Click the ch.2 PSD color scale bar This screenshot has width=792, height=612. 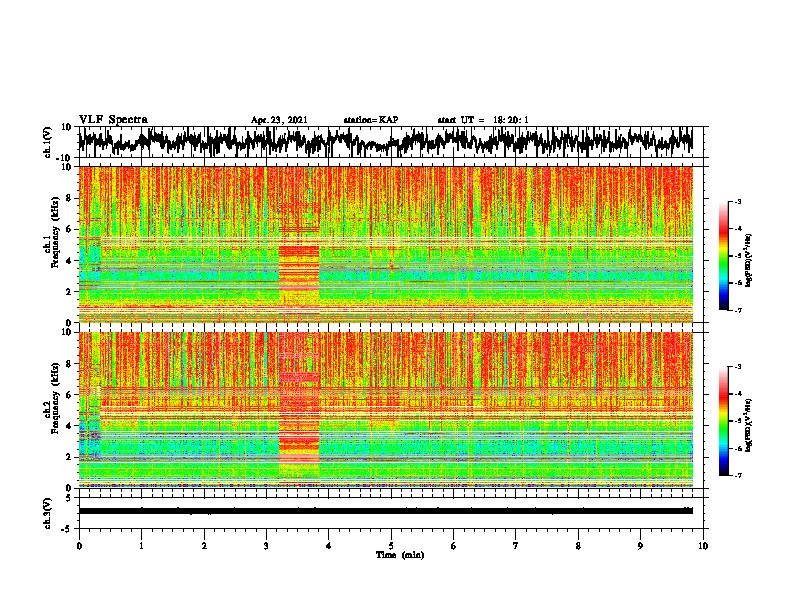click(x=723, y=421)
